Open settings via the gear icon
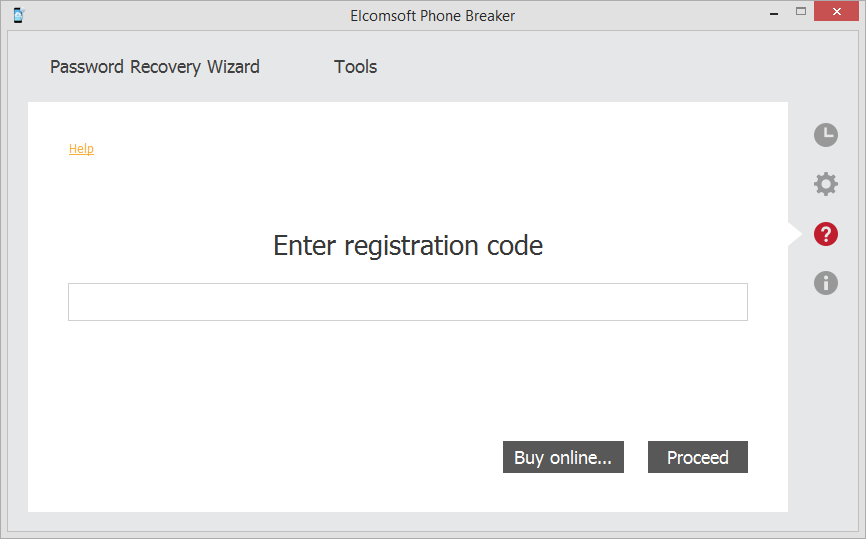 tap(826, 184)
